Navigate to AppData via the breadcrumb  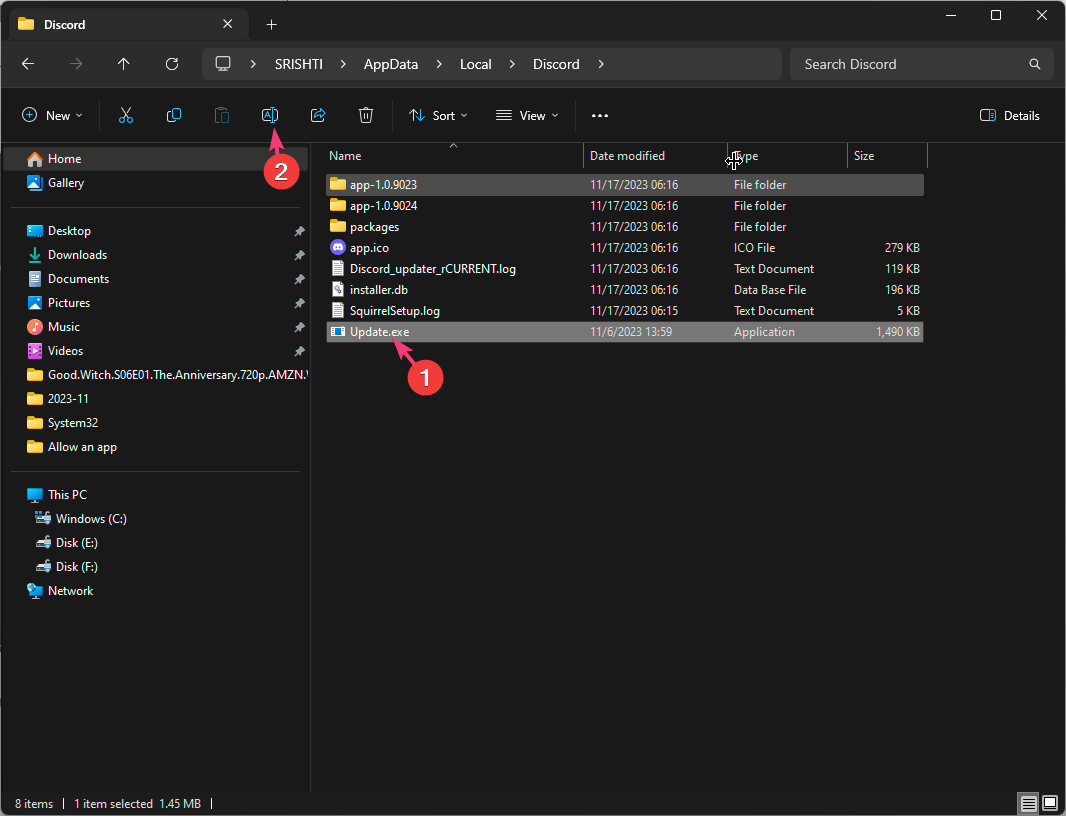tap(390, 63)
